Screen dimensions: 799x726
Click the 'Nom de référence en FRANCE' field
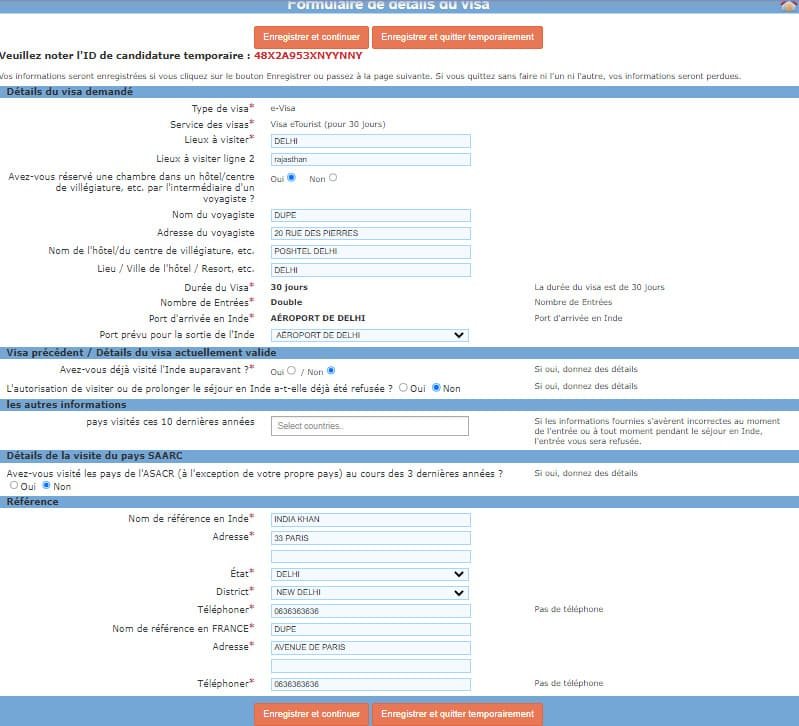[371, 629]
